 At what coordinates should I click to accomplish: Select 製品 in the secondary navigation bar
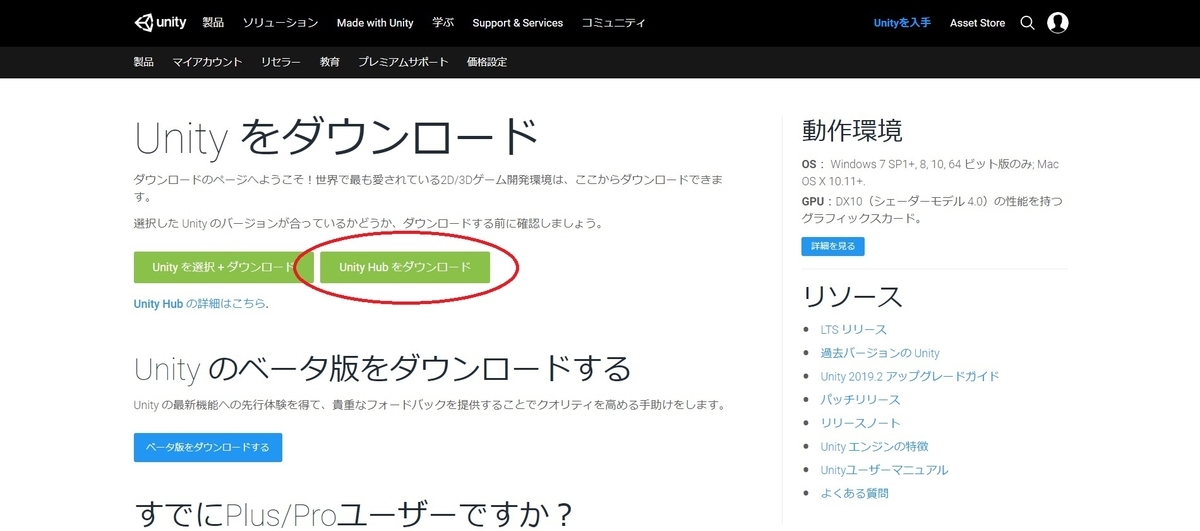point(144,62)
